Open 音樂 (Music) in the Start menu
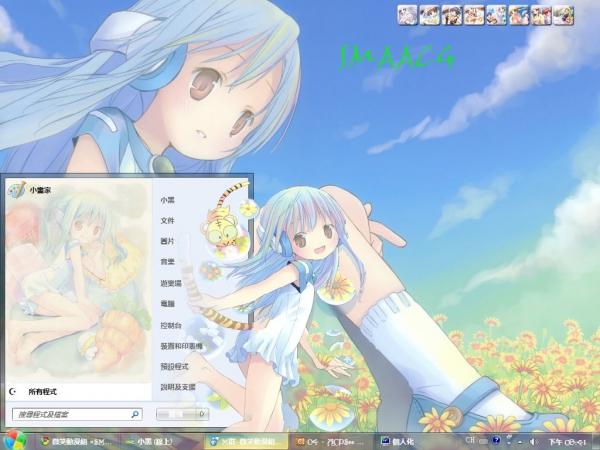Screen dimensions: 600x450 point(167,262)
